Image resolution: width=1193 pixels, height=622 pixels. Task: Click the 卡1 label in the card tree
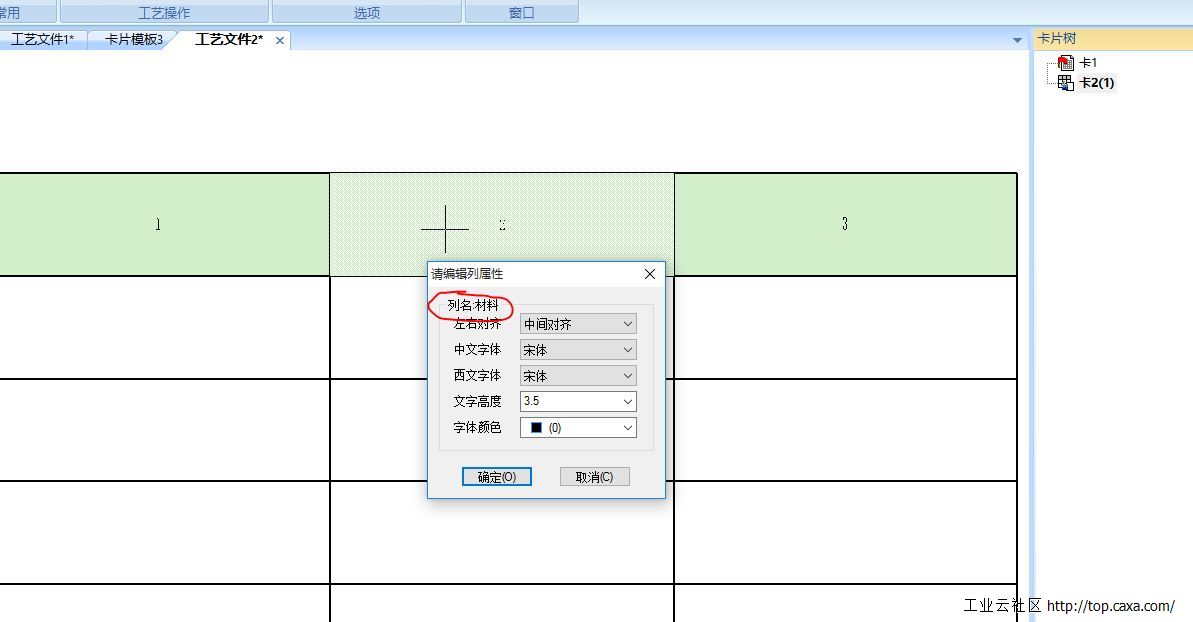(x=1088, y=63)
